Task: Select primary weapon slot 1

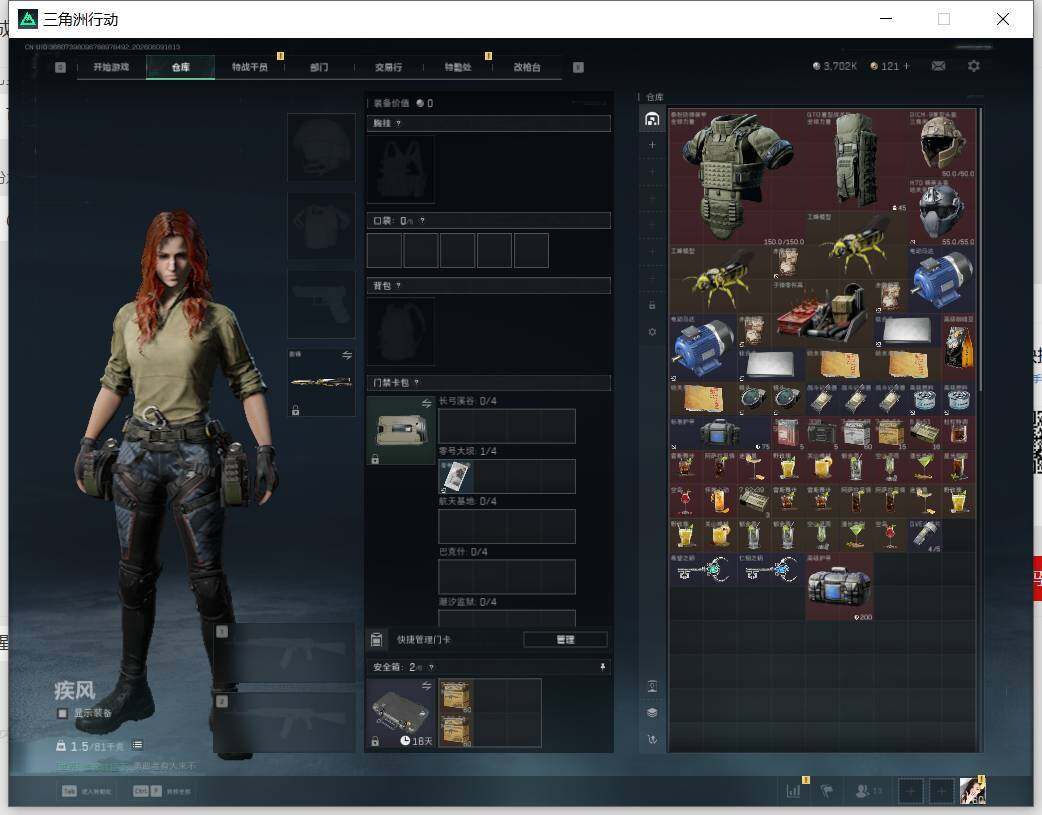Action: 284,653
